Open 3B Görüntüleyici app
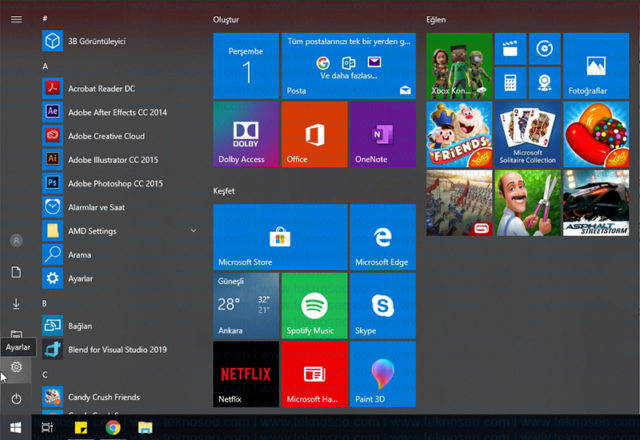640x440 pixels. click(x=120, y=41)
